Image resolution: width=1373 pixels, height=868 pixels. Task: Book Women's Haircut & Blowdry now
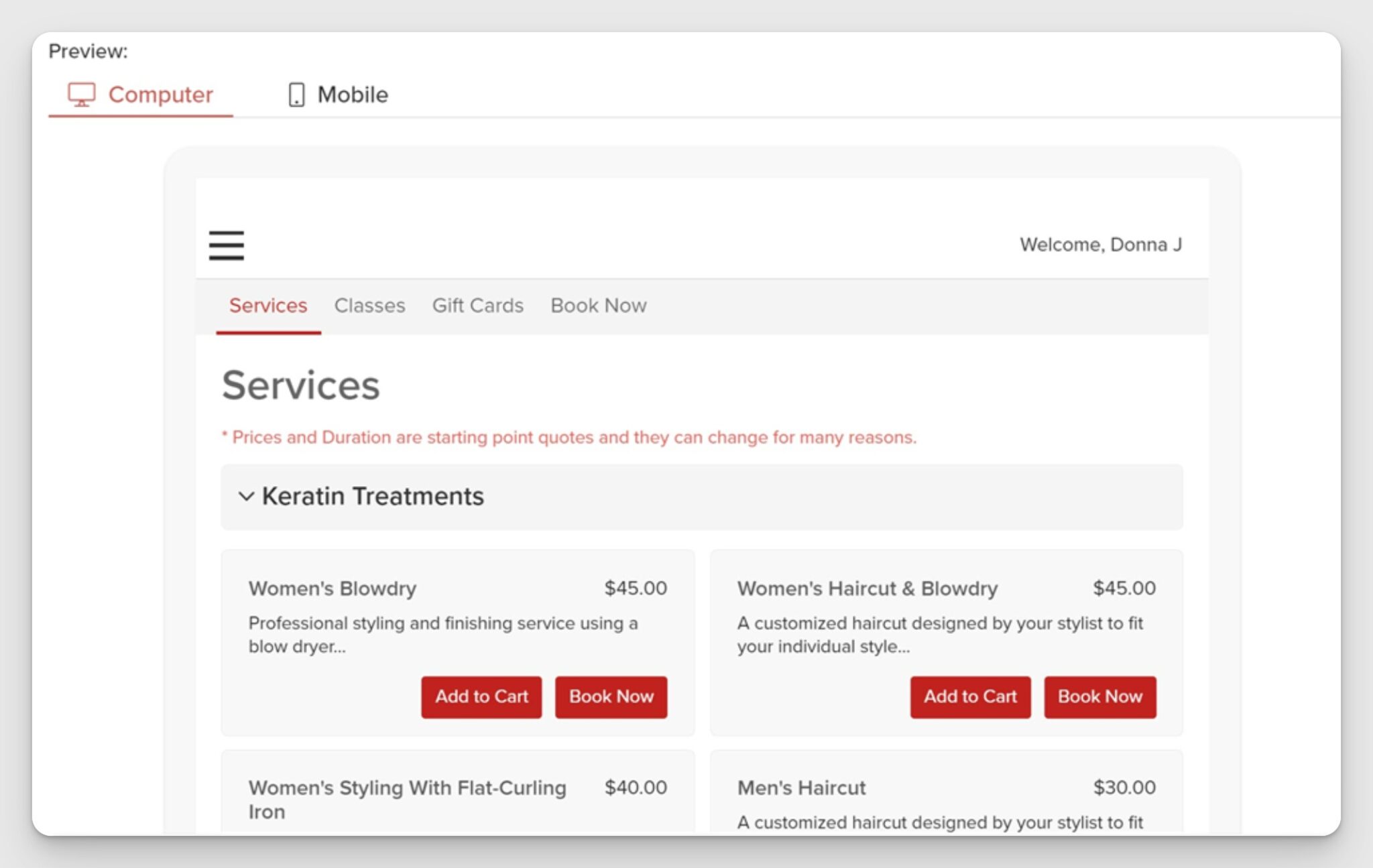click(1099, 696)
